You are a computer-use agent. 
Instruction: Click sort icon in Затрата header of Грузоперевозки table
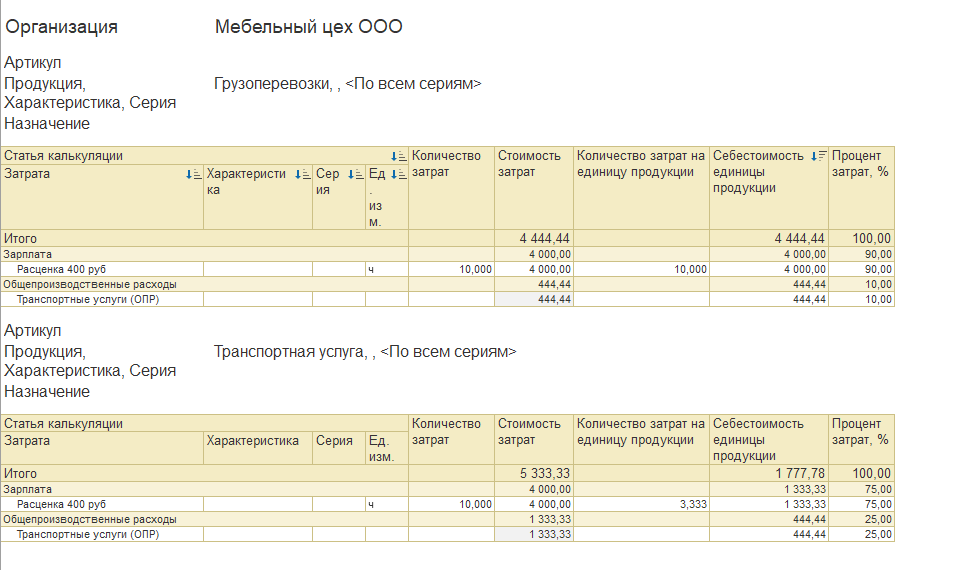click(193, 174)
